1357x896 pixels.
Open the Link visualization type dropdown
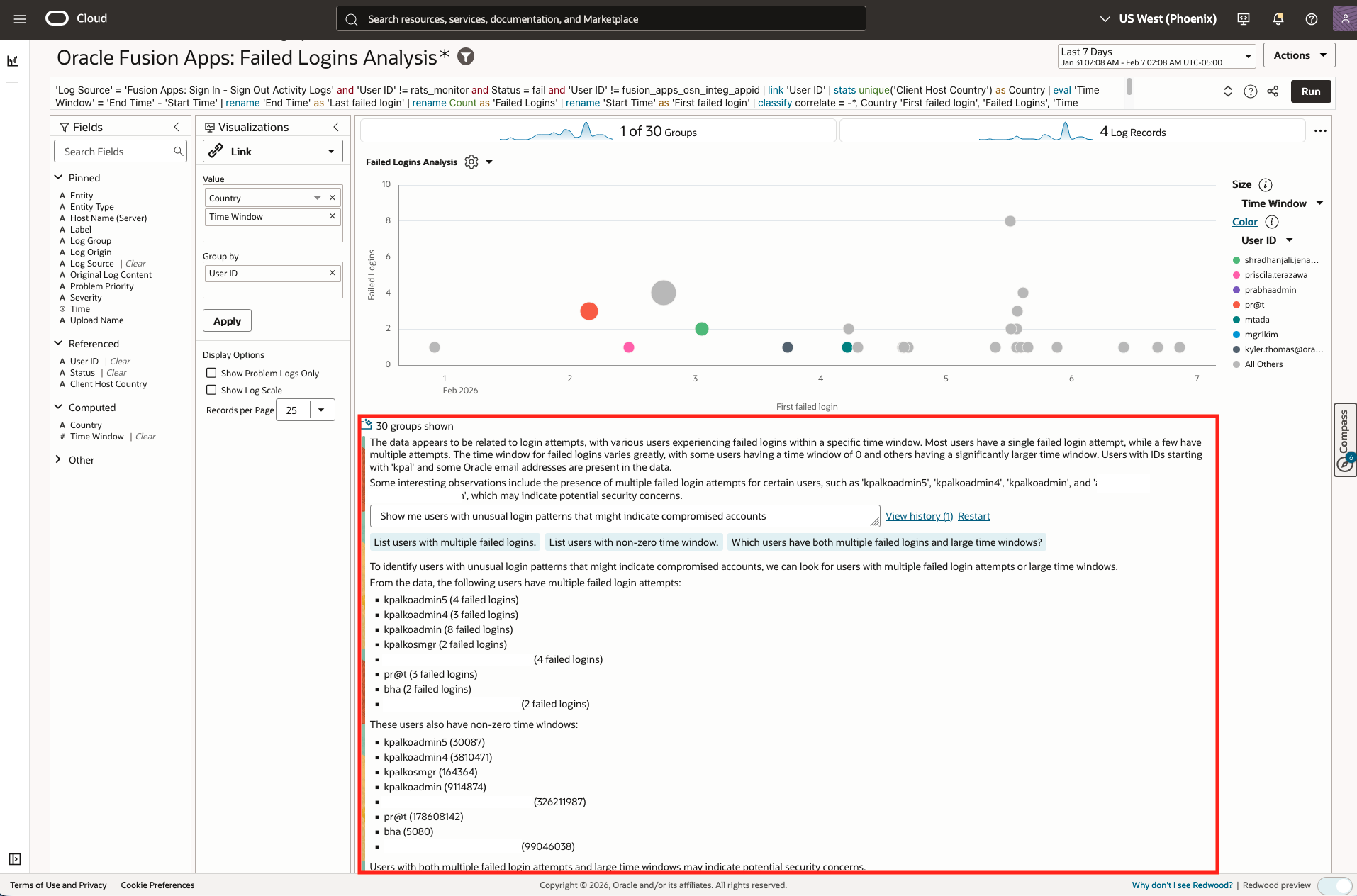[272, 151]
